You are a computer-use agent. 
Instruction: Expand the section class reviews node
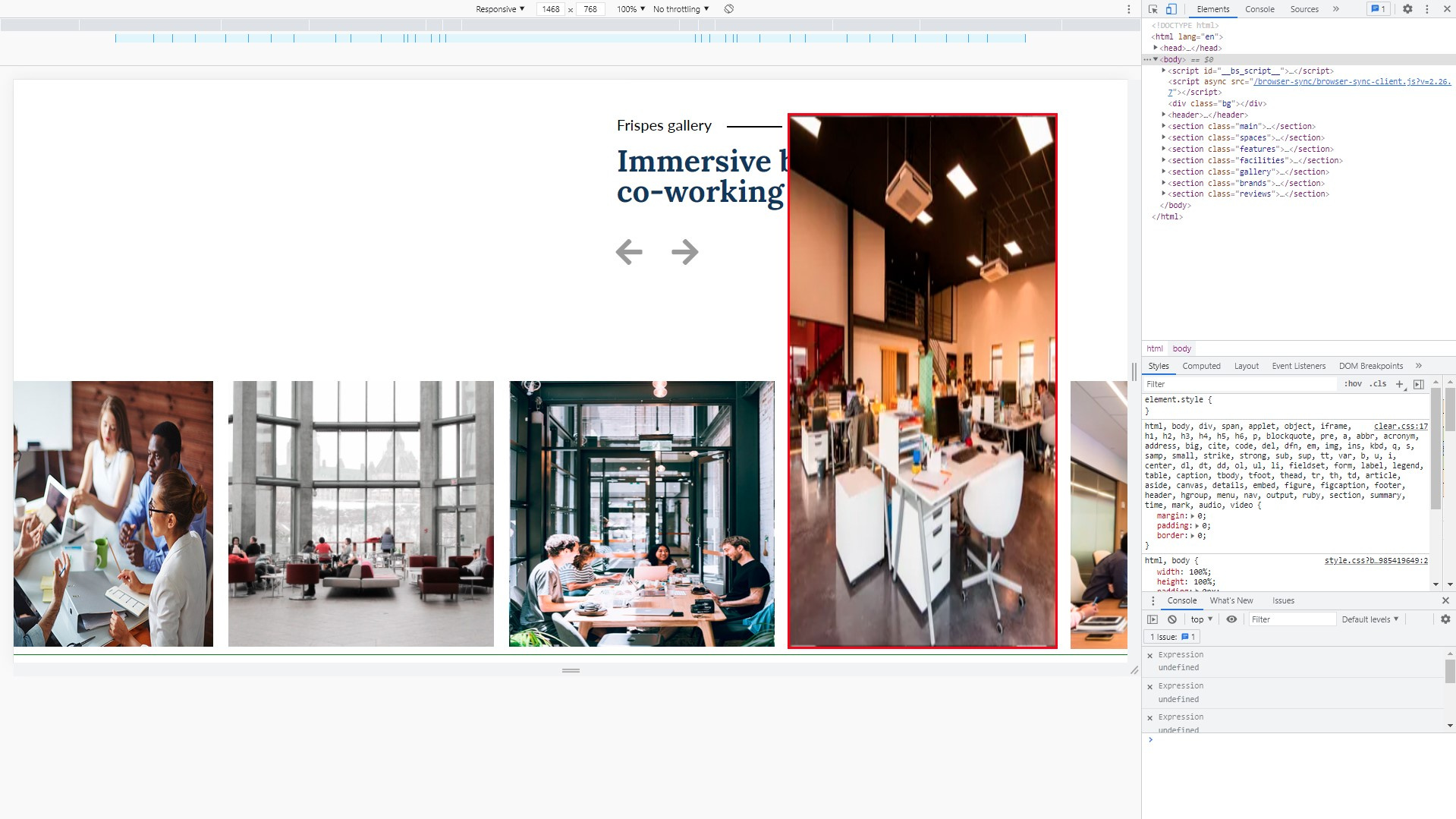(x=1163, y=194)
